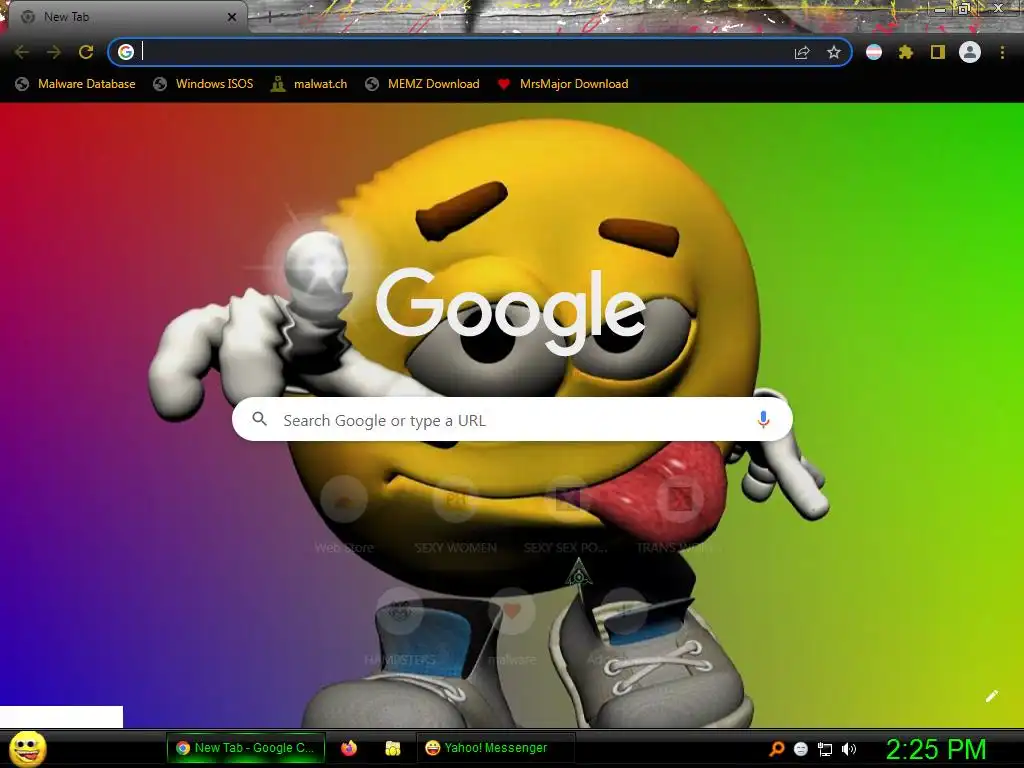Open the Chrome three-dot menu

1002,52
